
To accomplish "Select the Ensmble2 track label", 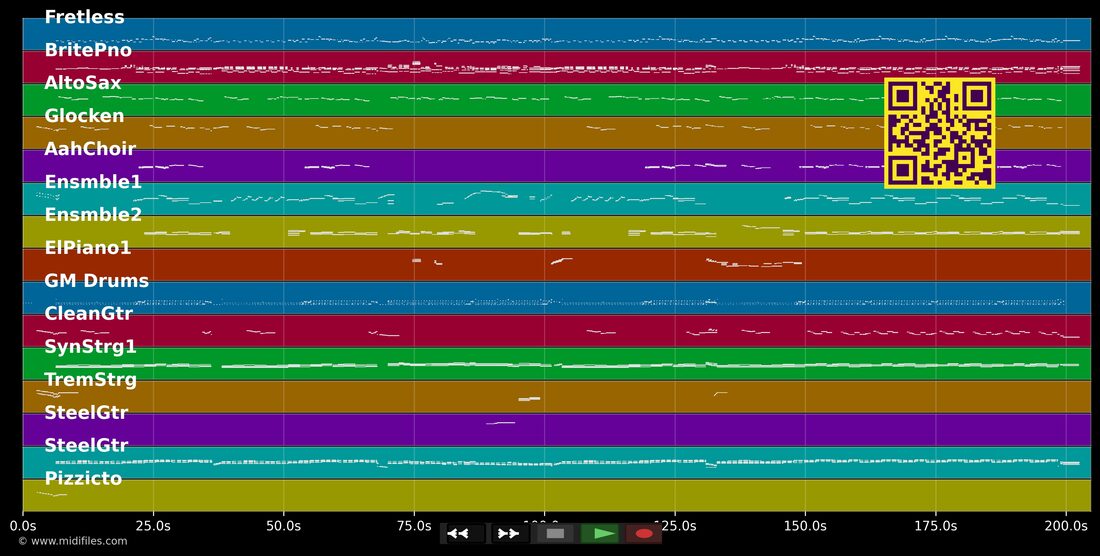I will coord(93,215).
